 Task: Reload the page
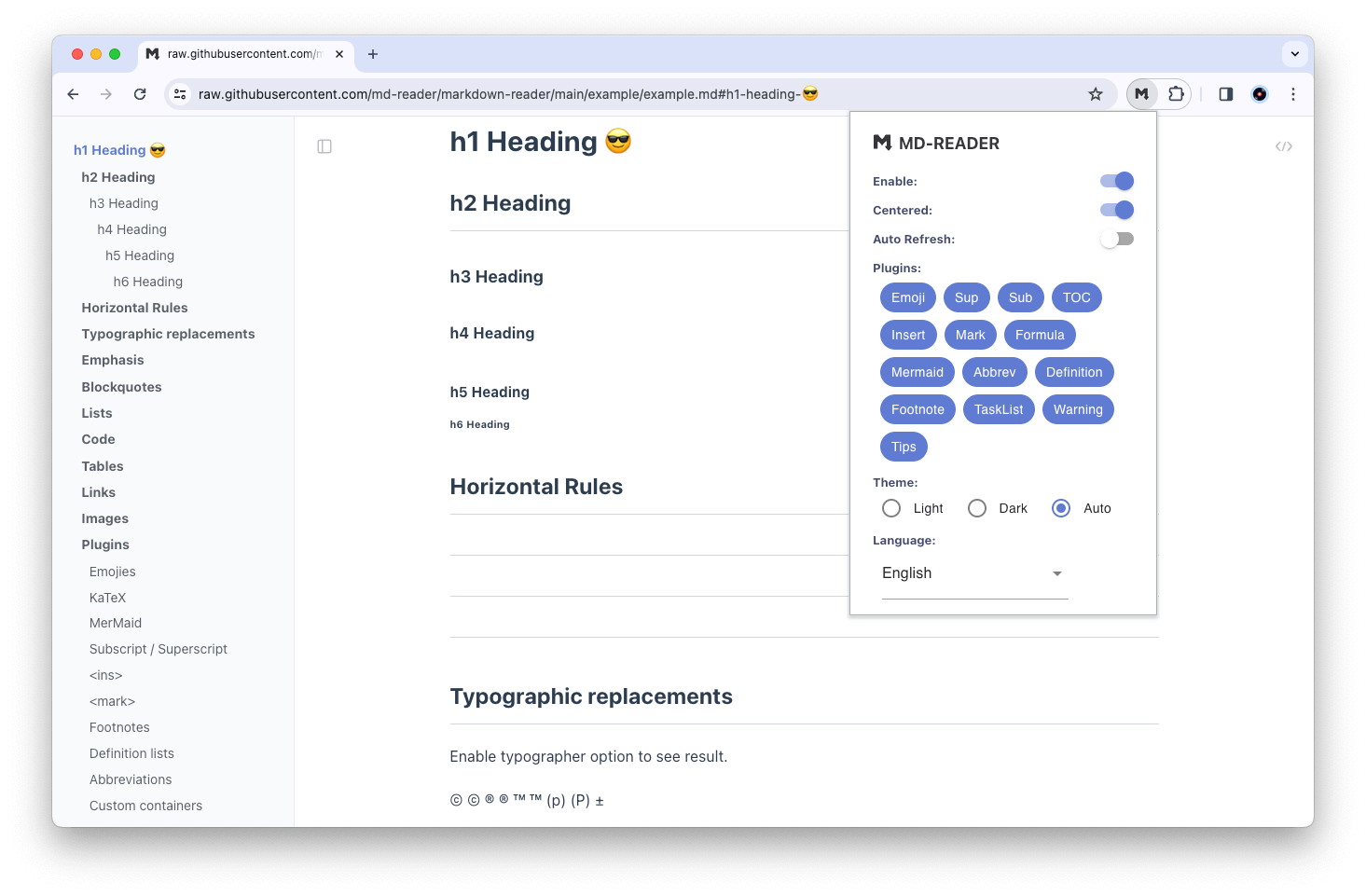click(x=140, y=94)
